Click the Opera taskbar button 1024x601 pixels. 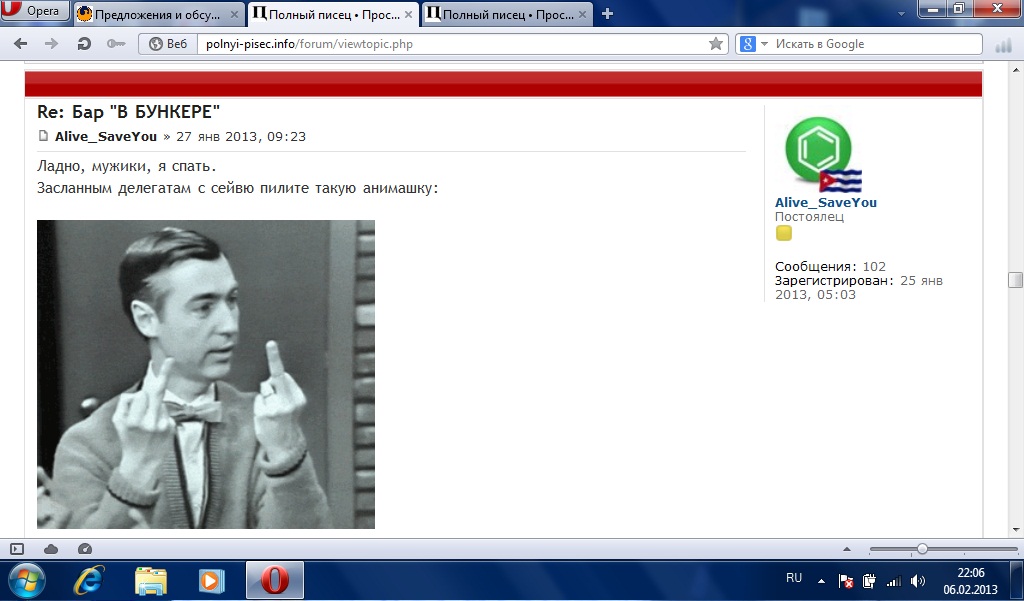(275, 580)
